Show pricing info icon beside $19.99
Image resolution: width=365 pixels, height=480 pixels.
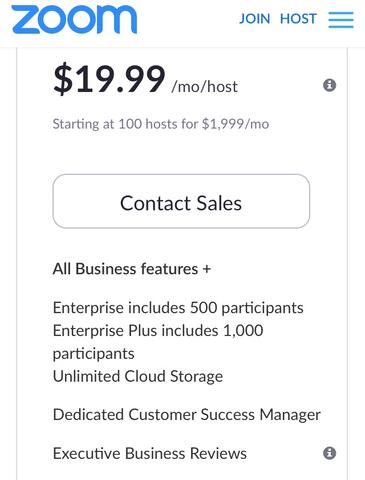(x=329, y=85)
